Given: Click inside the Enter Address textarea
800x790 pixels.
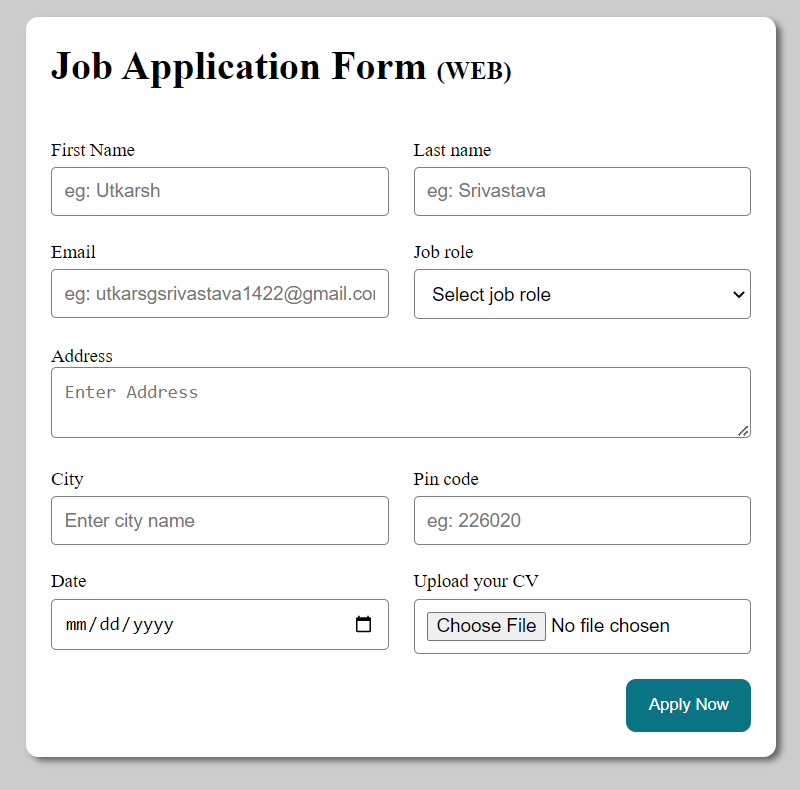Looking at the screenshot, I should [401, 402].
